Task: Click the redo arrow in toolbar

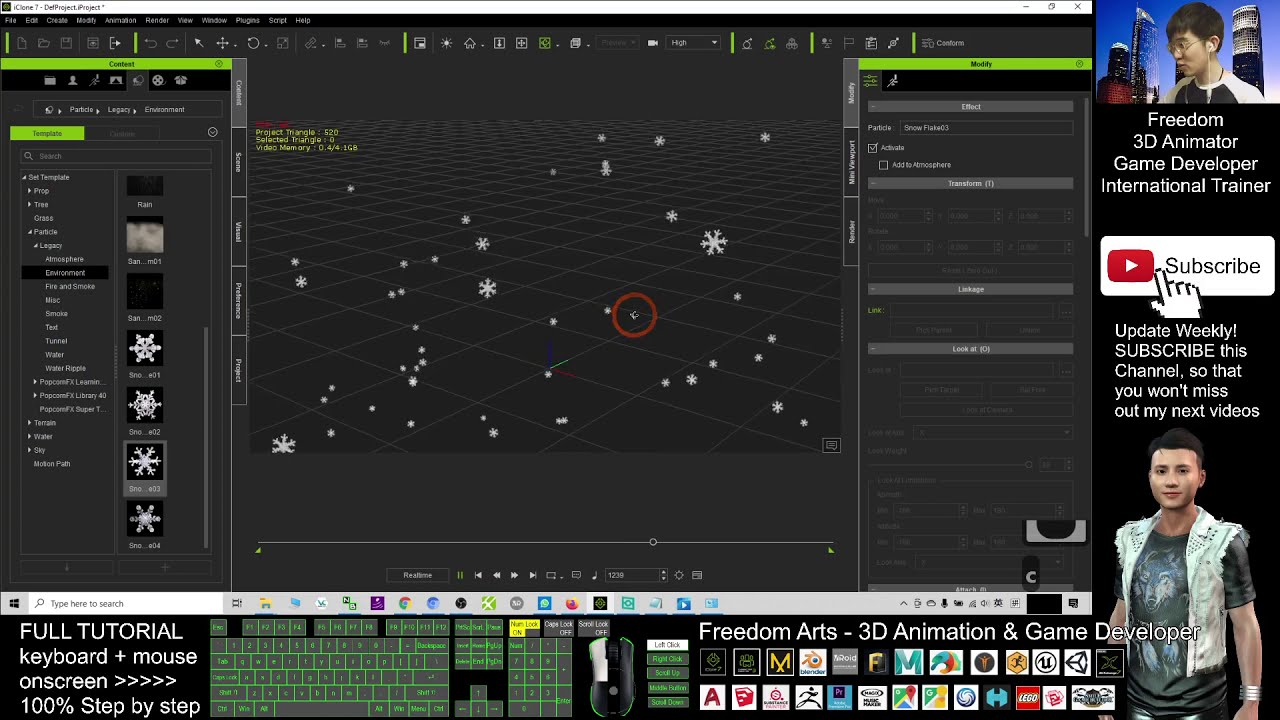Action: [x=172, y=43]
